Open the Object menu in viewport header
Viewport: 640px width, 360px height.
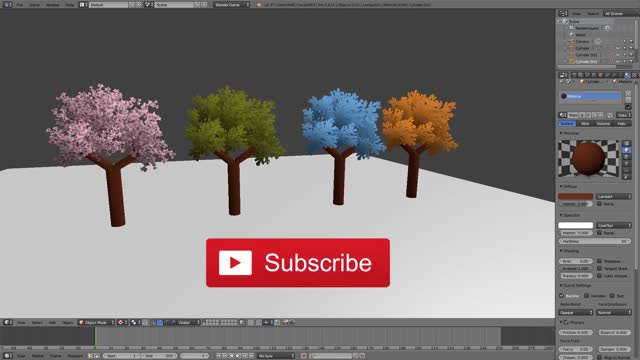tap(67, 322)
